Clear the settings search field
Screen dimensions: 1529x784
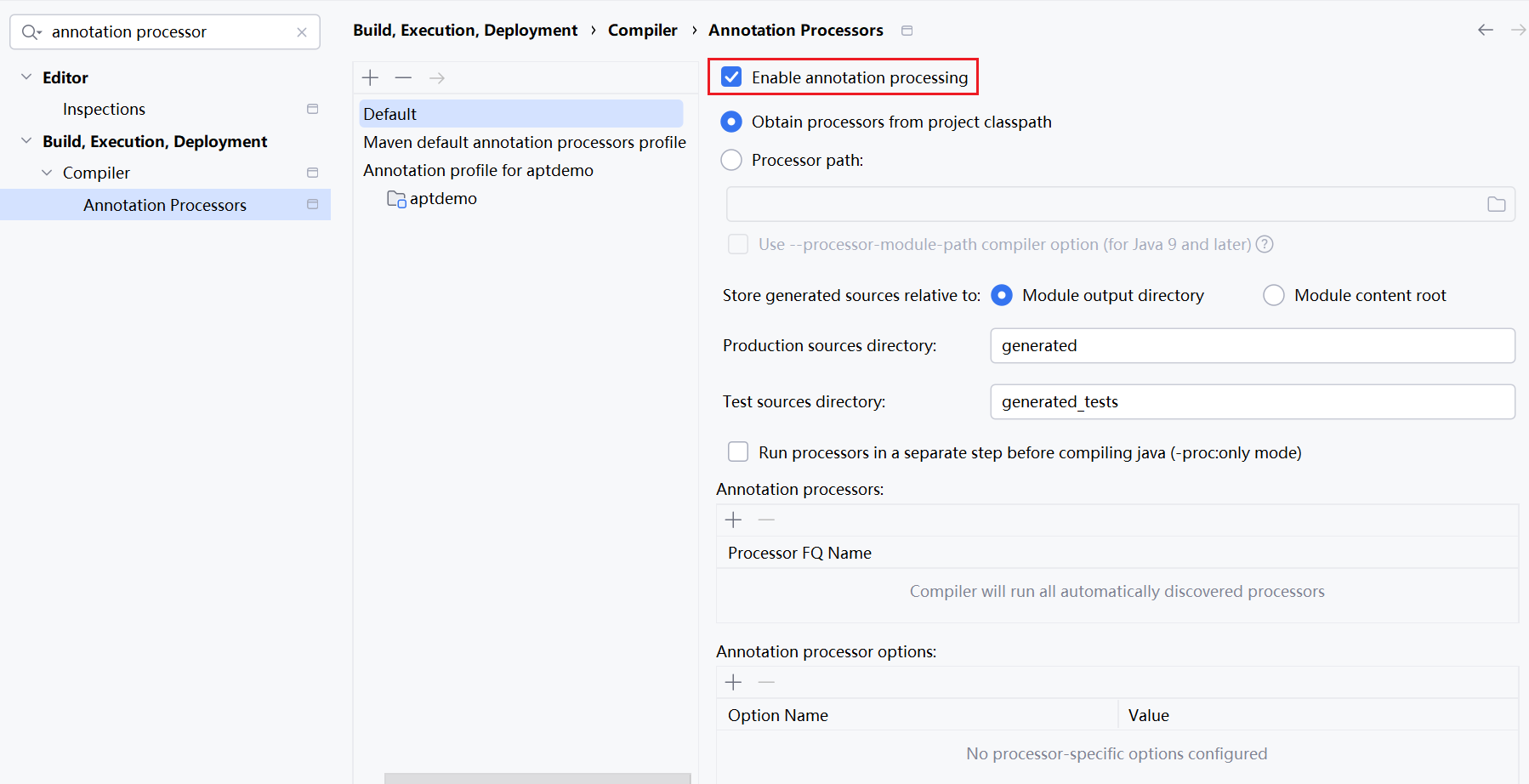click(302, 32)
